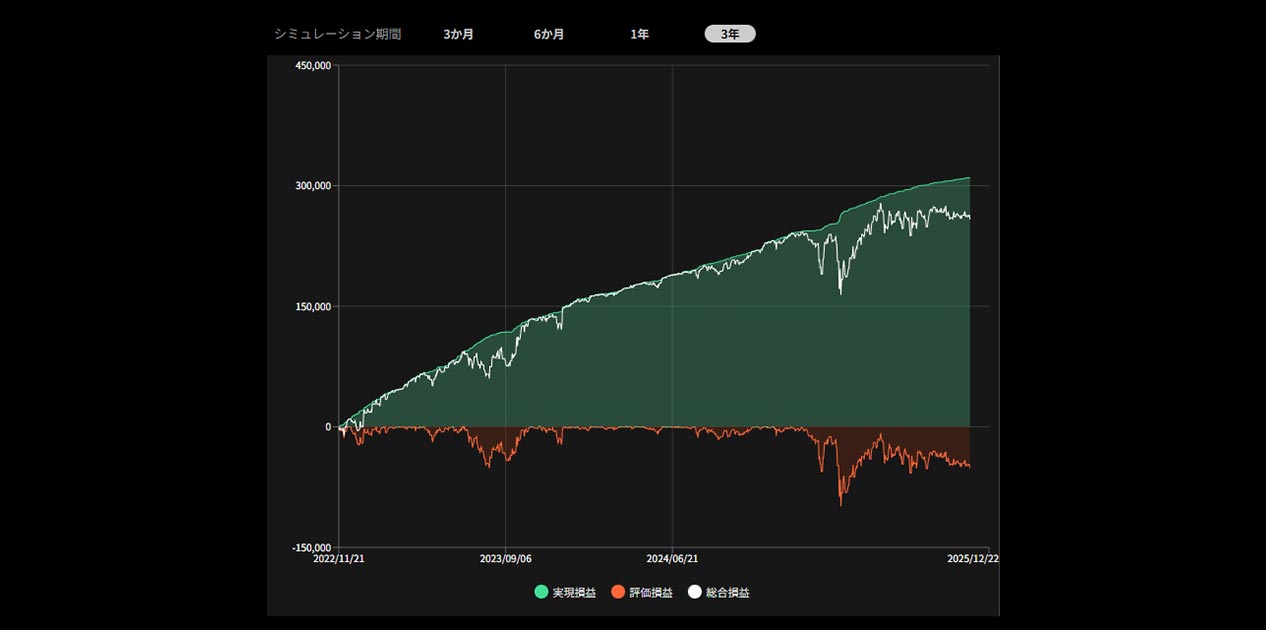Hide the 評価損益 series via legend text

(x=651, y=593)
